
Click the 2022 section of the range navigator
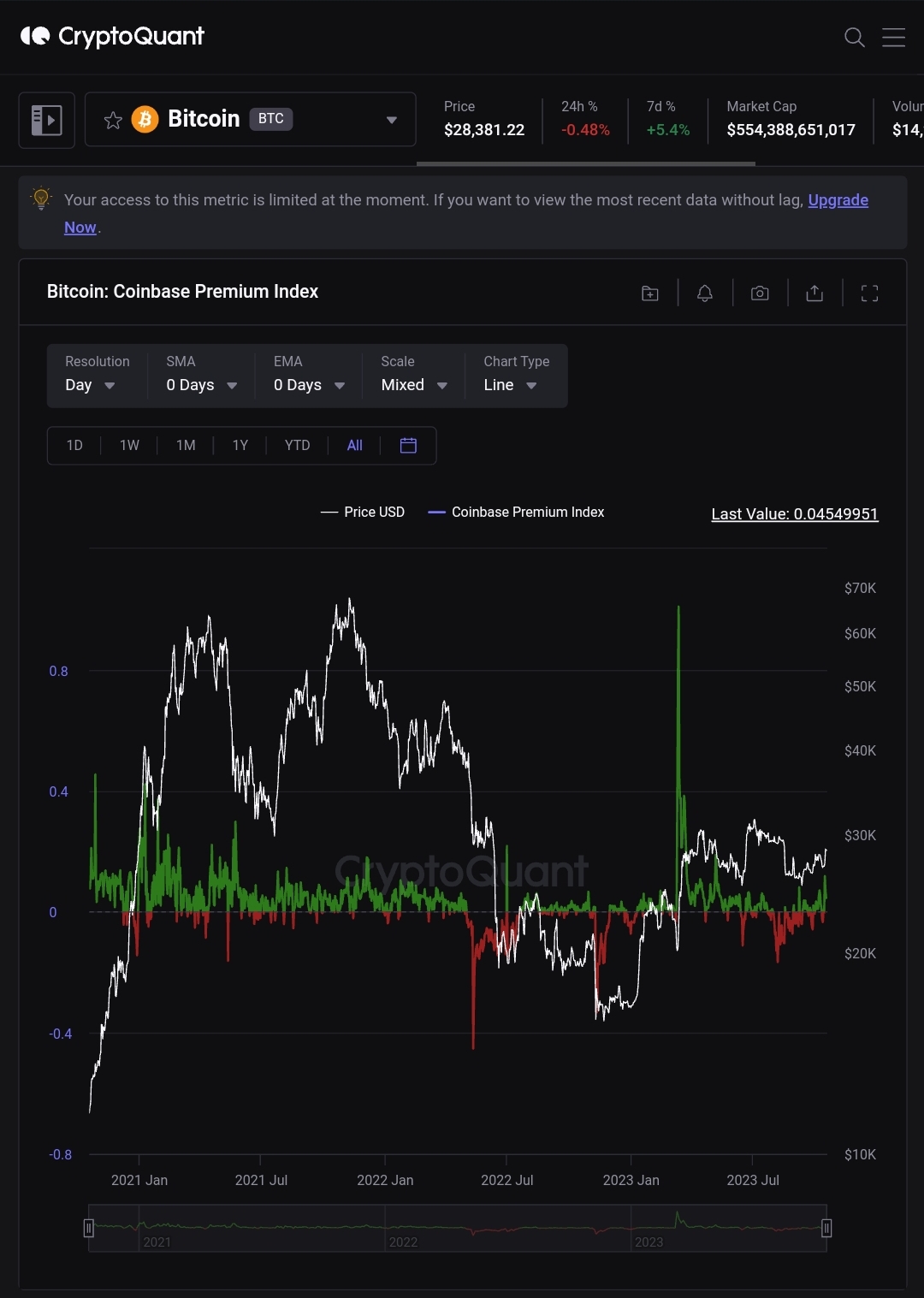(x=507, y=1228)
